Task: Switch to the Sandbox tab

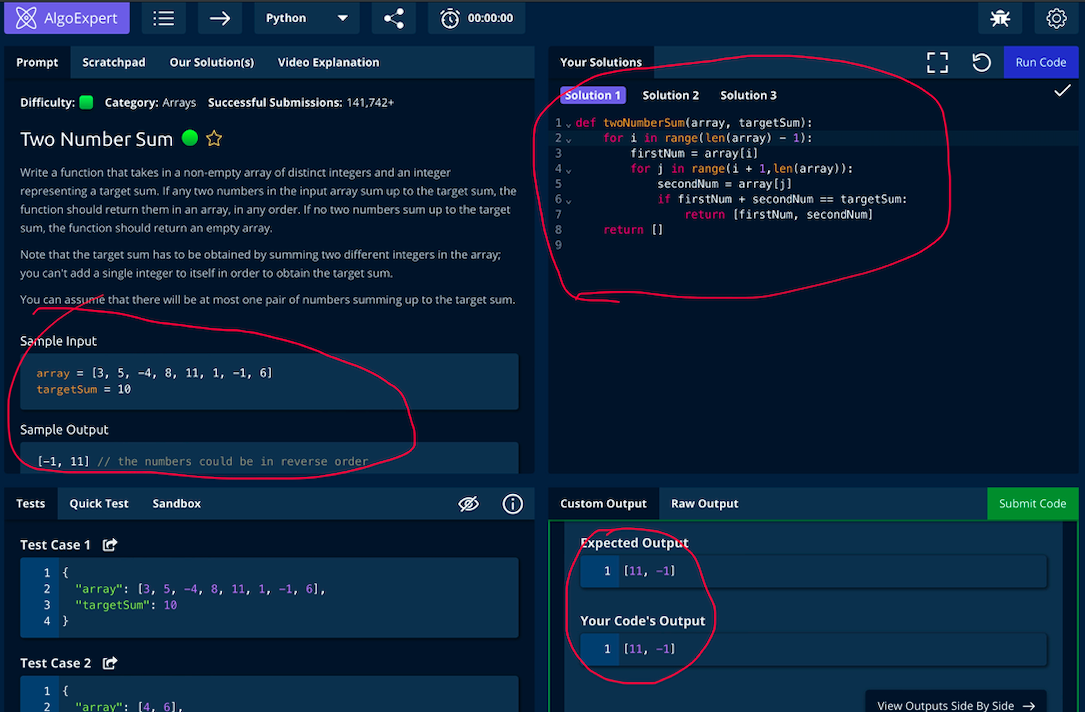Action: [176, 504]
